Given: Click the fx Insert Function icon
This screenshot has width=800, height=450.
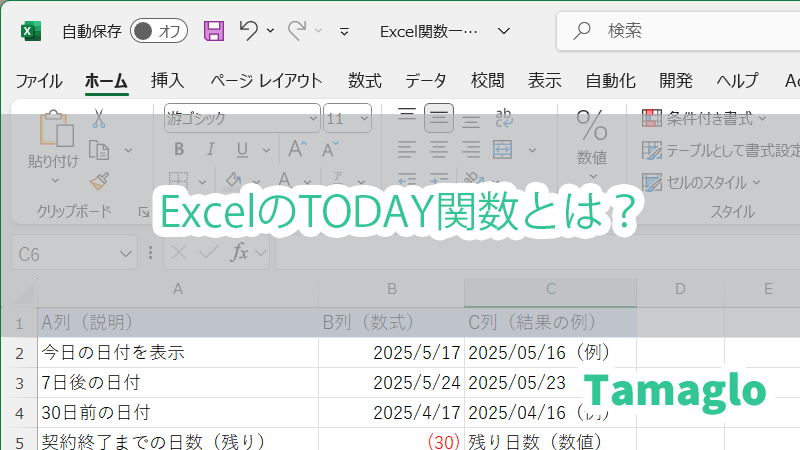Looking at the screenshot, I should click(x=240, y=253).
